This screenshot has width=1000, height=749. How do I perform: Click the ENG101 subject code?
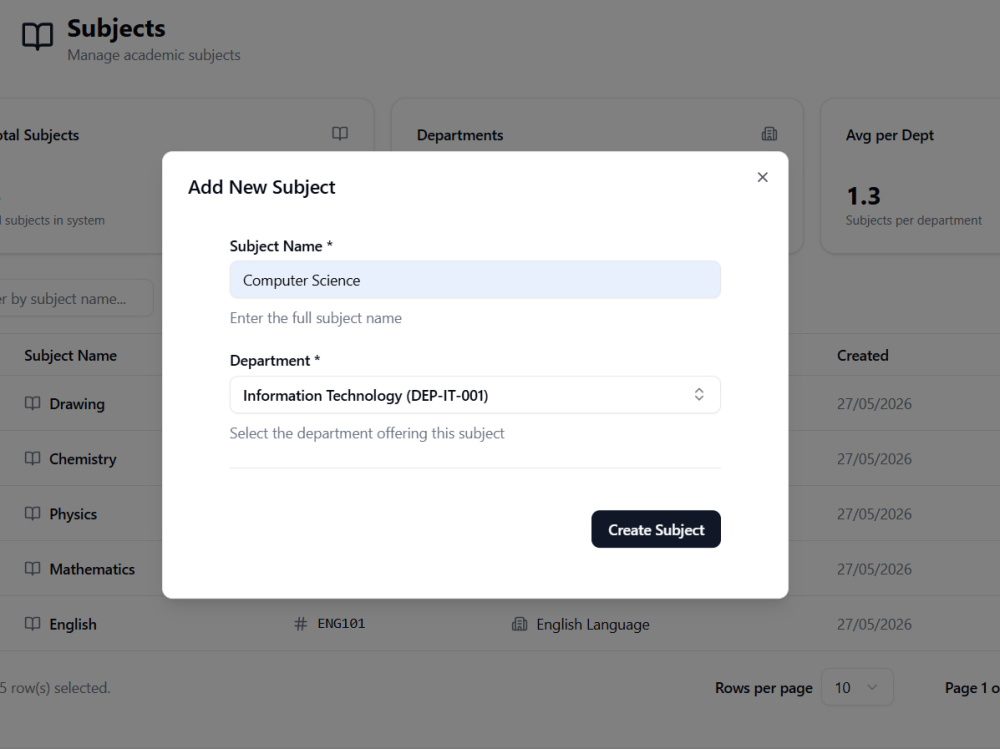[341, 623]
